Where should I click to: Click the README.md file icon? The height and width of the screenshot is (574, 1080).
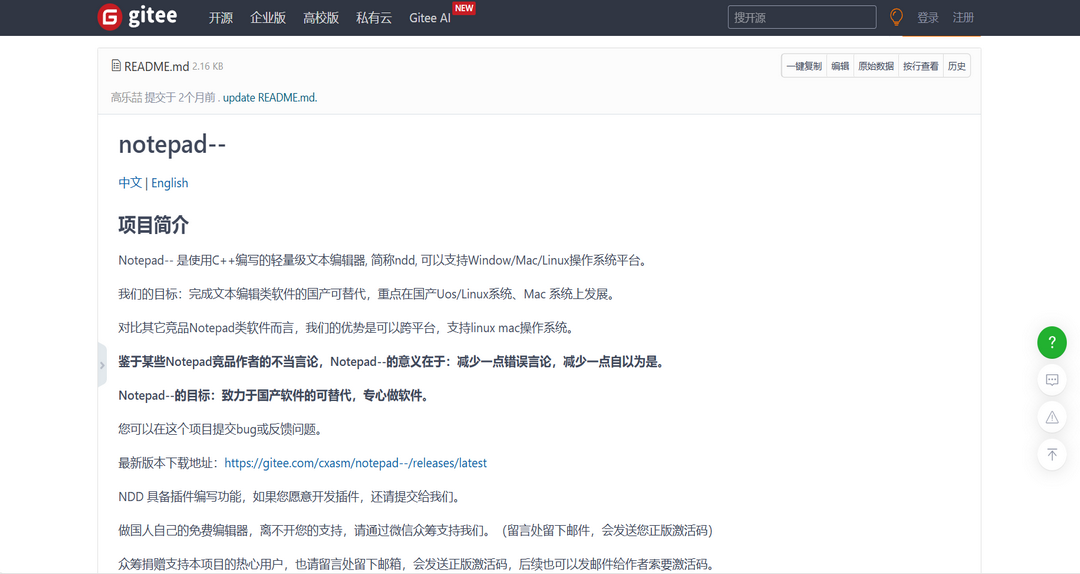116,66
